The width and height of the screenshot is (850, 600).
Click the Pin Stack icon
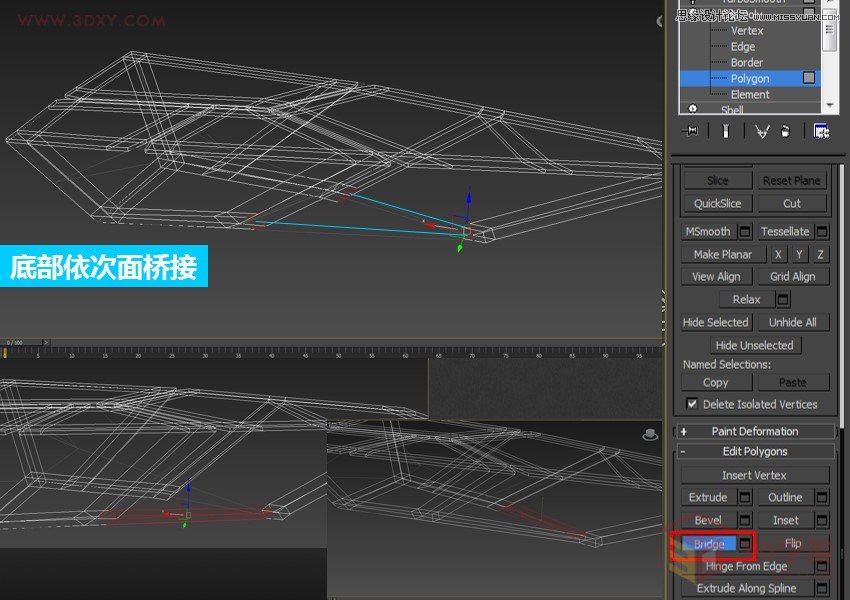coord(692,131)
